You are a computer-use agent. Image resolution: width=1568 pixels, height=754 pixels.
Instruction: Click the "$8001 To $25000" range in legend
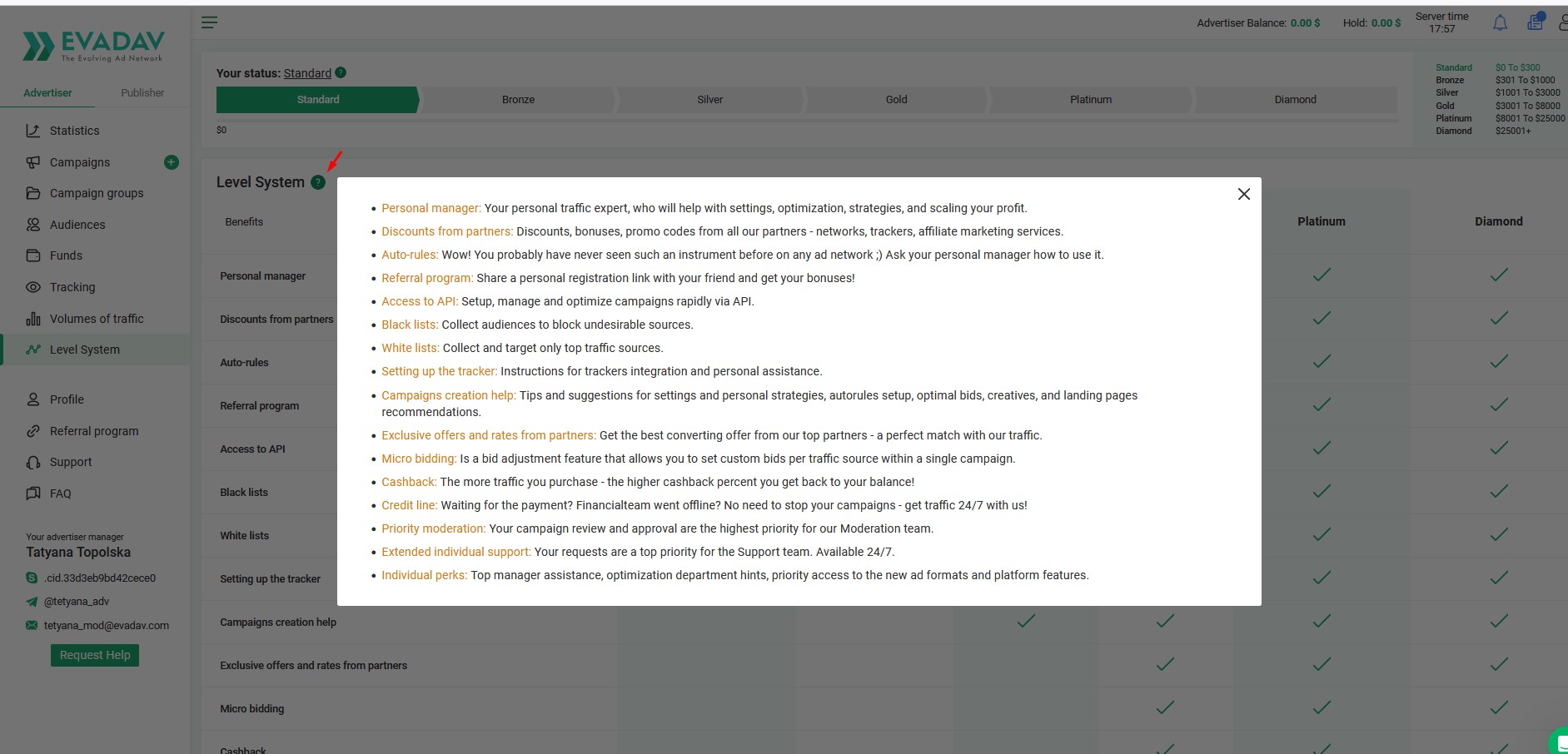[x=1530, y=118]
